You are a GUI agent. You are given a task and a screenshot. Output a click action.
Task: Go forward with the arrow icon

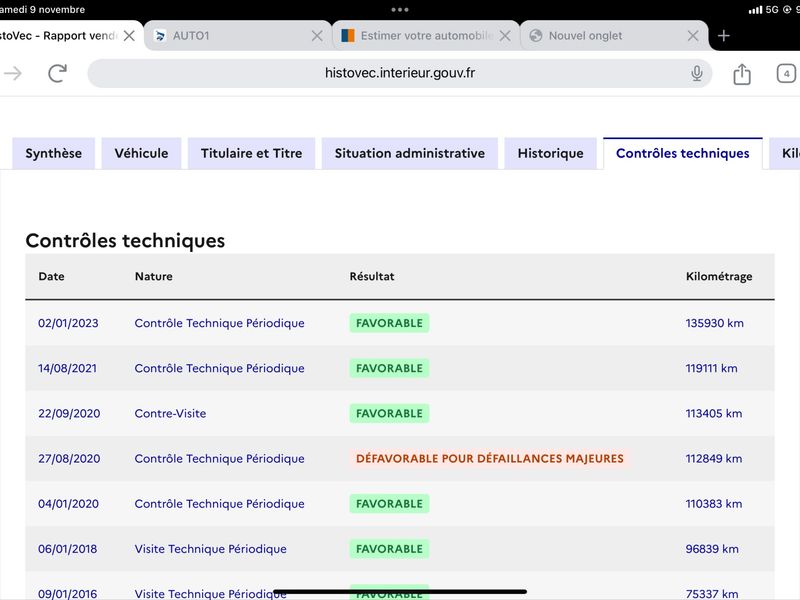tap(13, 73)
